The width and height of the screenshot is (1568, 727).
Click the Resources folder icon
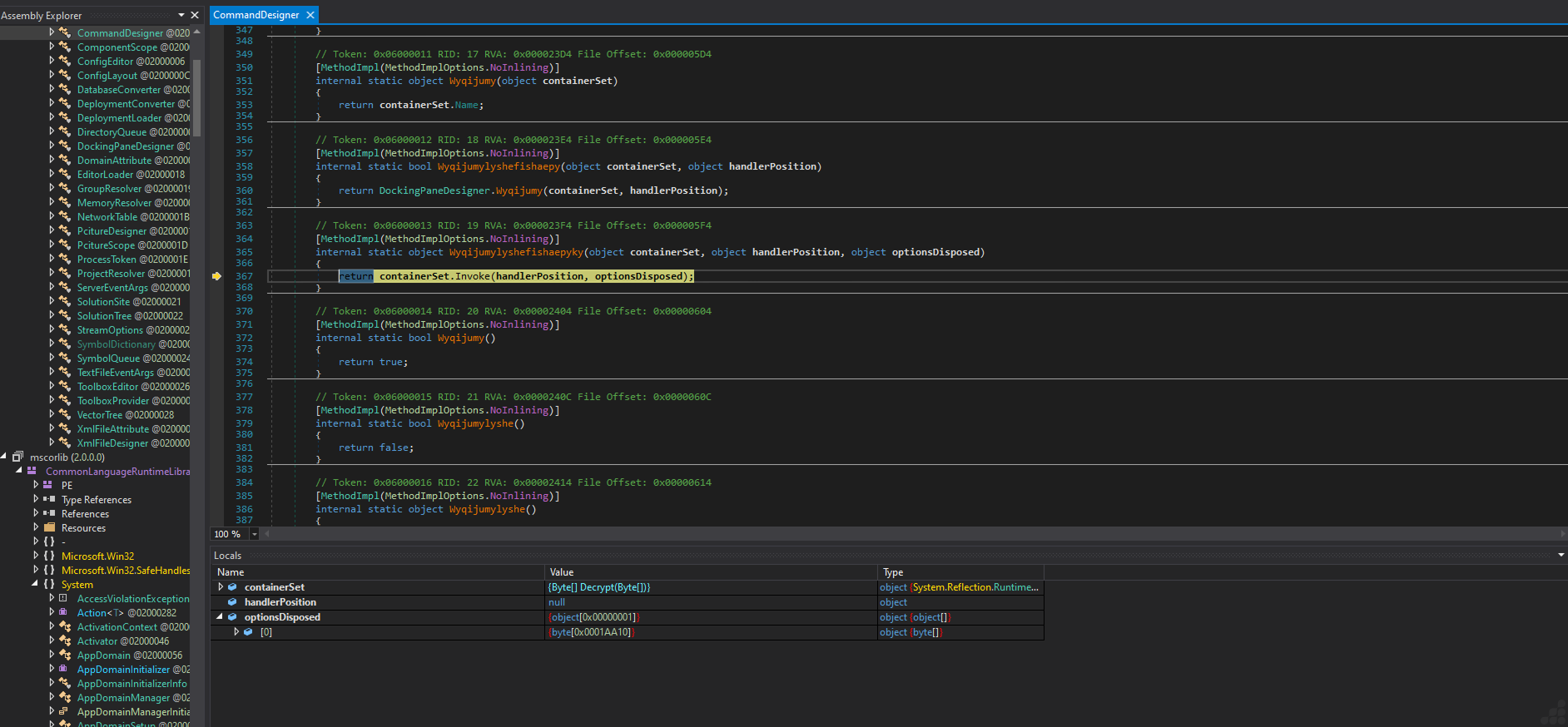point(49,528)
